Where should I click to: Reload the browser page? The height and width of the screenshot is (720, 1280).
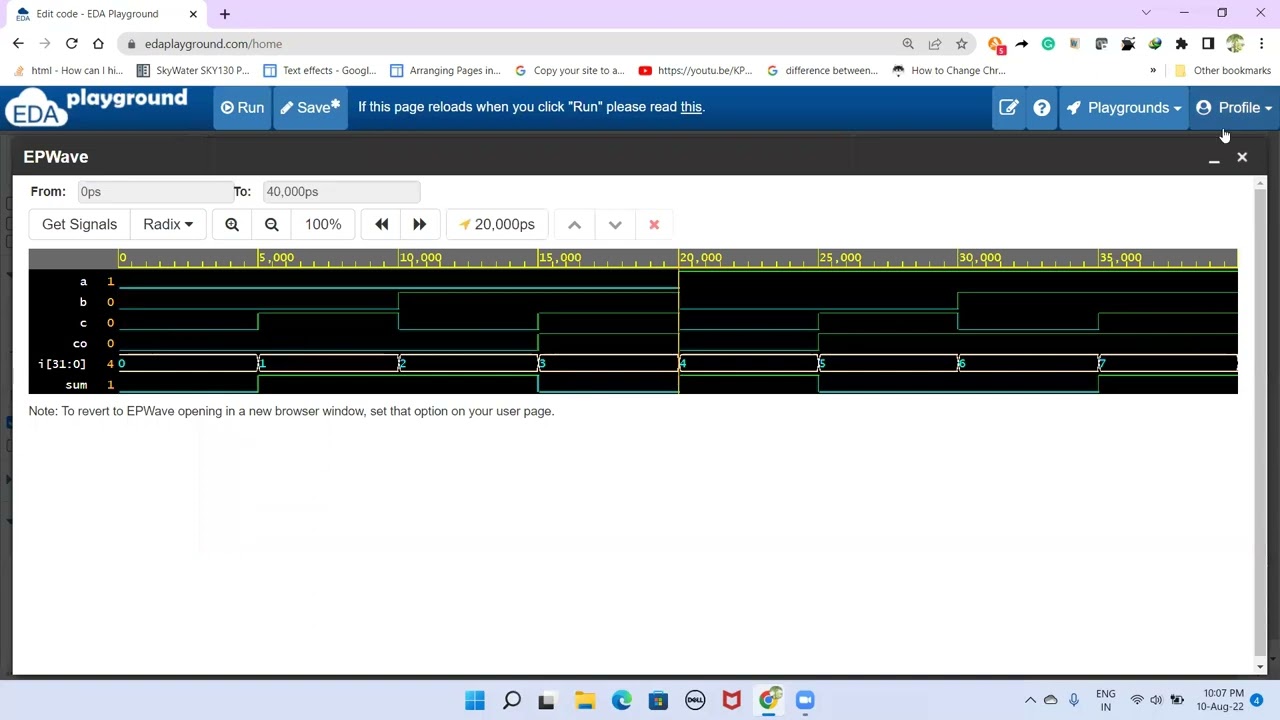click(72, 44)
